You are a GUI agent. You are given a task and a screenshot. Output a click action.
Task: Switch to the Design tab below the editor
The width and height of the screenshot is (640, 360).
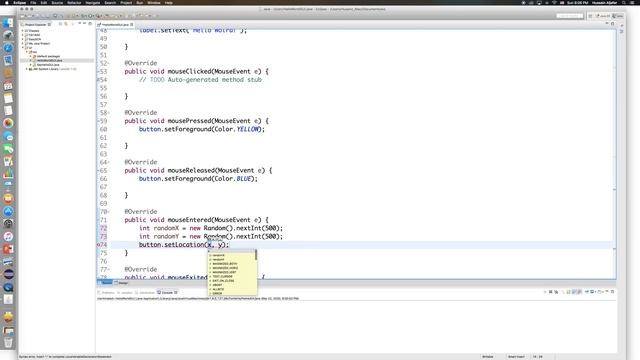click(122, 282)
